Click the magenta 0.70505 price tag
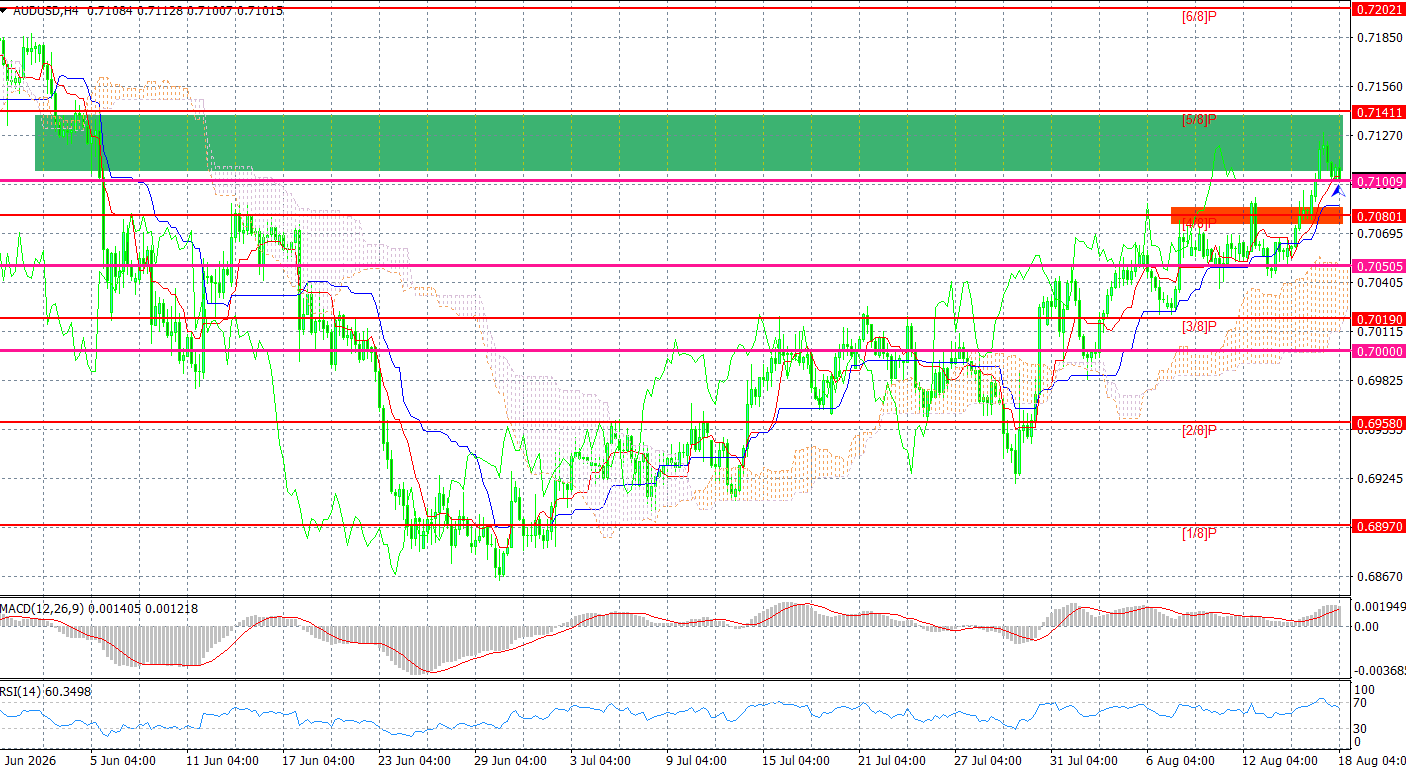1406x771 pixels. pos(1378,266)
